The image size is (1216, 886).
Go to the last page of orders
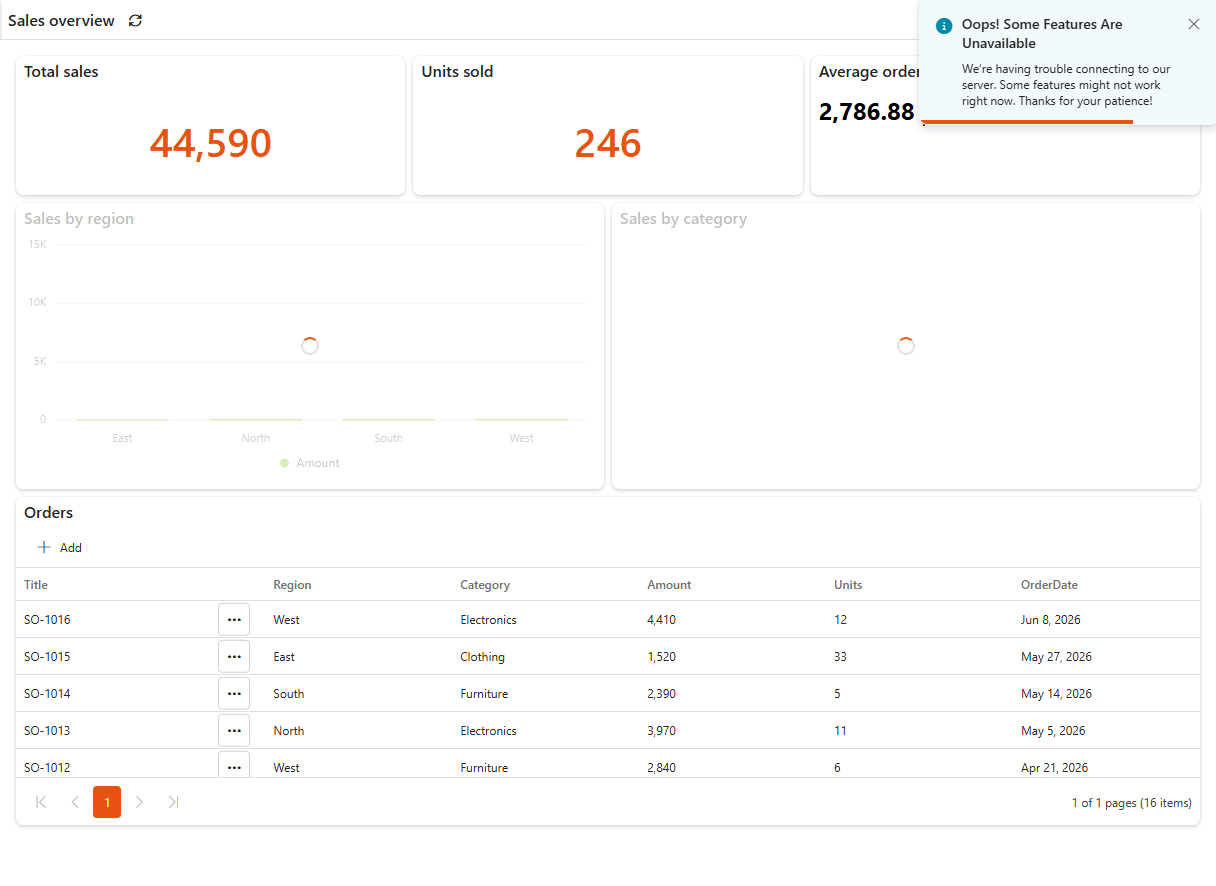coord(173,802)
